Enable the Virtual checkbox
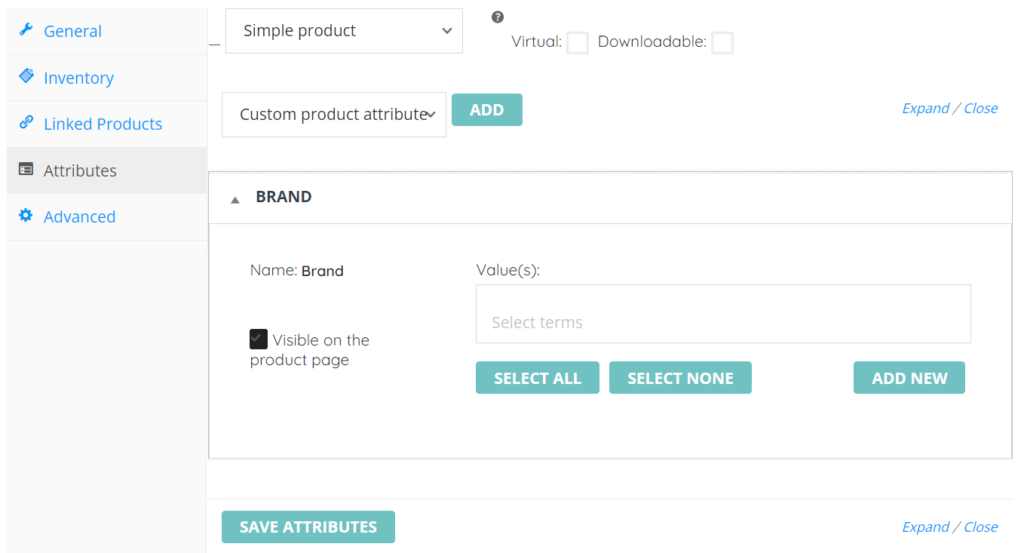The width and height of the screenshot is (1024, 553). (577, 42)
